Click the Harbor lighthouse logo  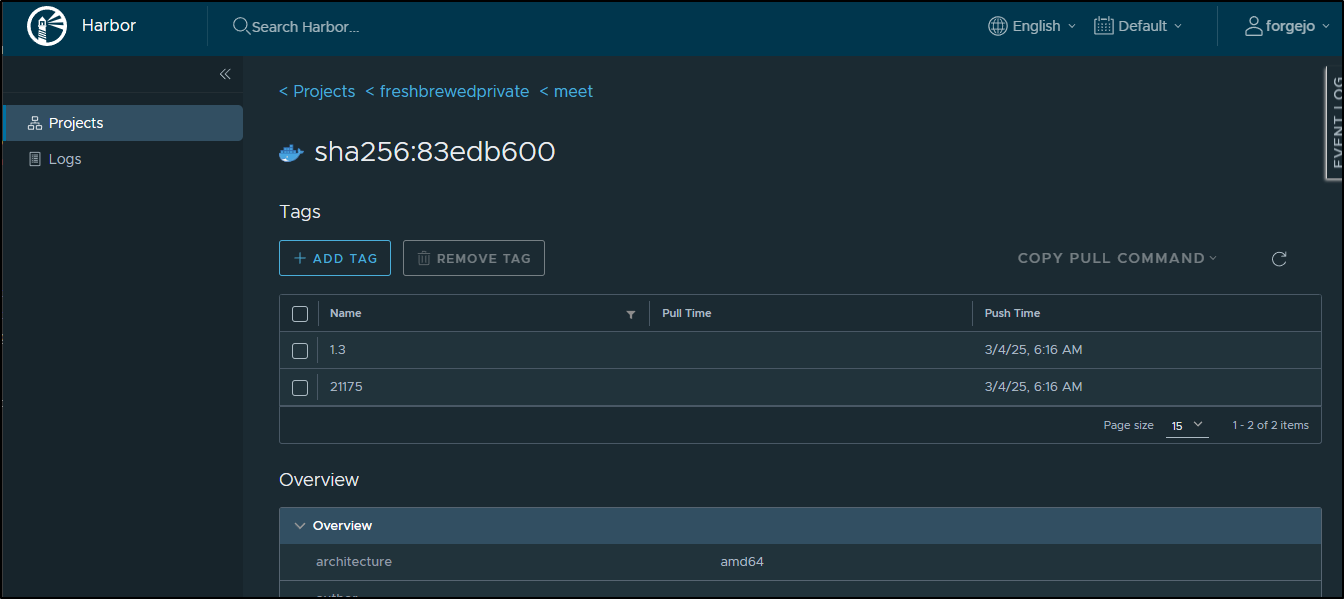pos(47,26)
